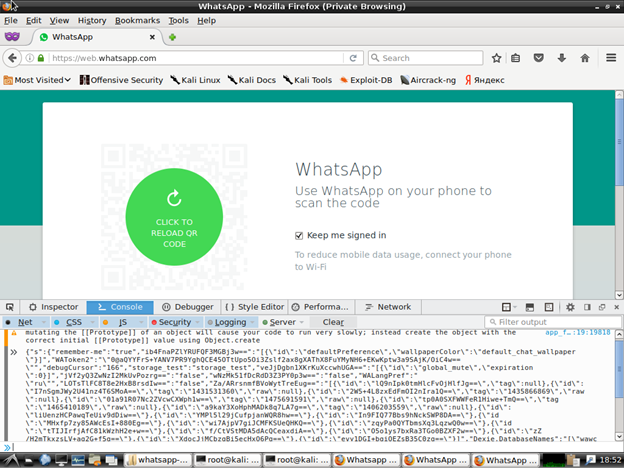
Task: Clear the console output
Action: tap(333, 322)
